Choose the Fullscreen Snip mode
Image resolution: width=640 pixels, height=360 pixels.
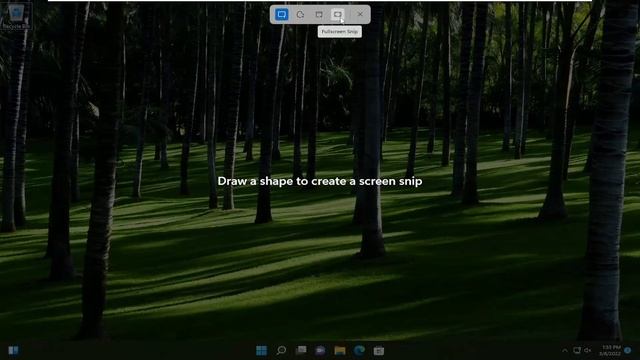[338, 14]
